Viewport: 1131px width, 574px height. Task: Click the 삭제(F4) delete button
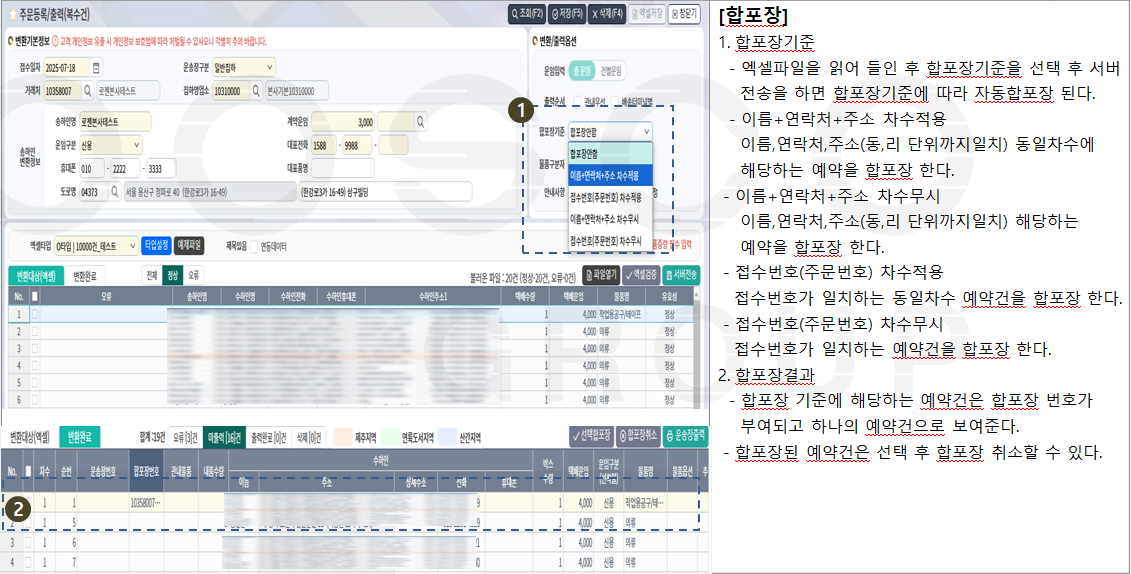point(607,13)
